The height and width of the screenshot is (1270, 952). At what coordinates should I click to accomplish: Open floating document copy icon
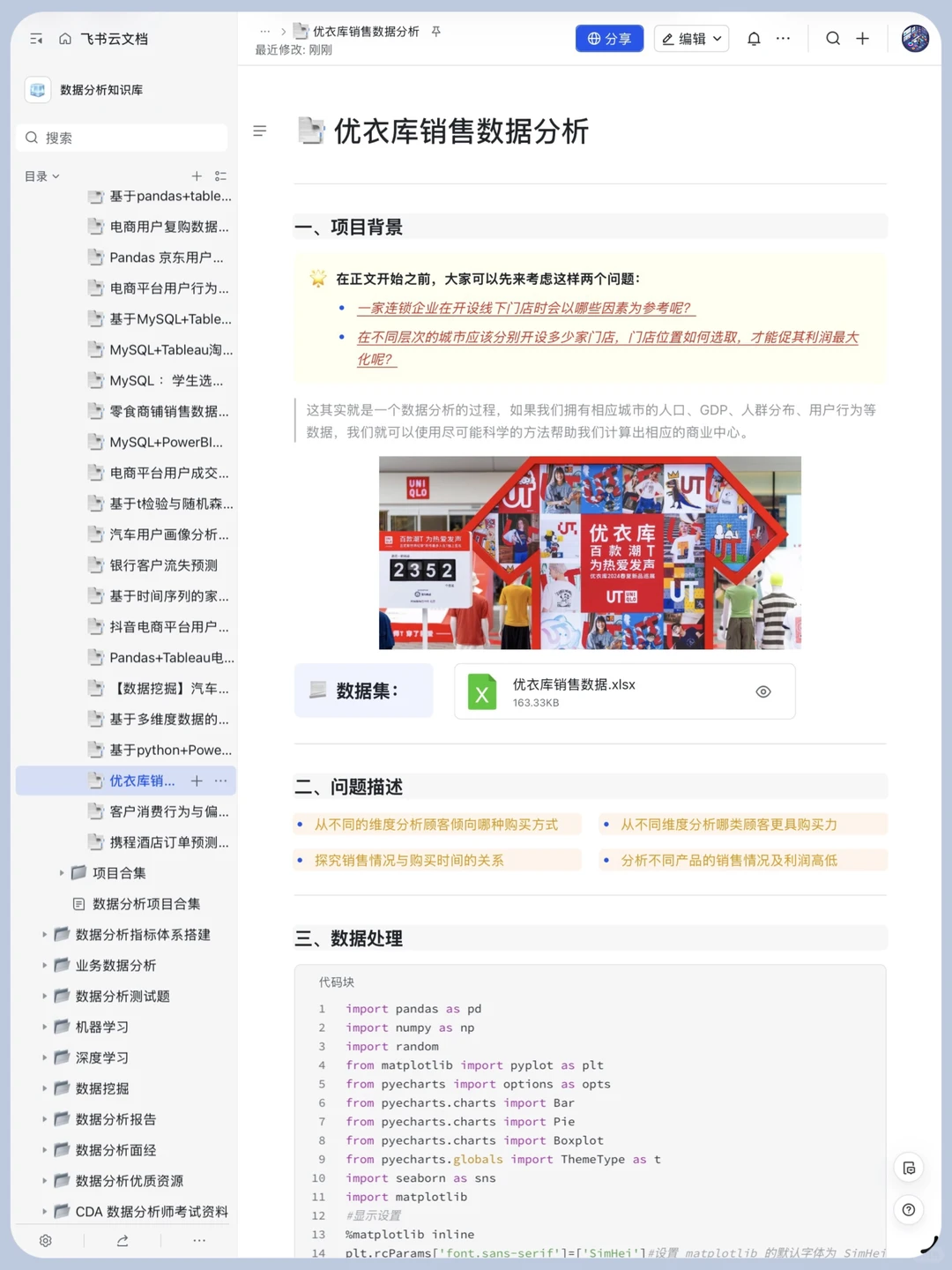[909, 1169]
